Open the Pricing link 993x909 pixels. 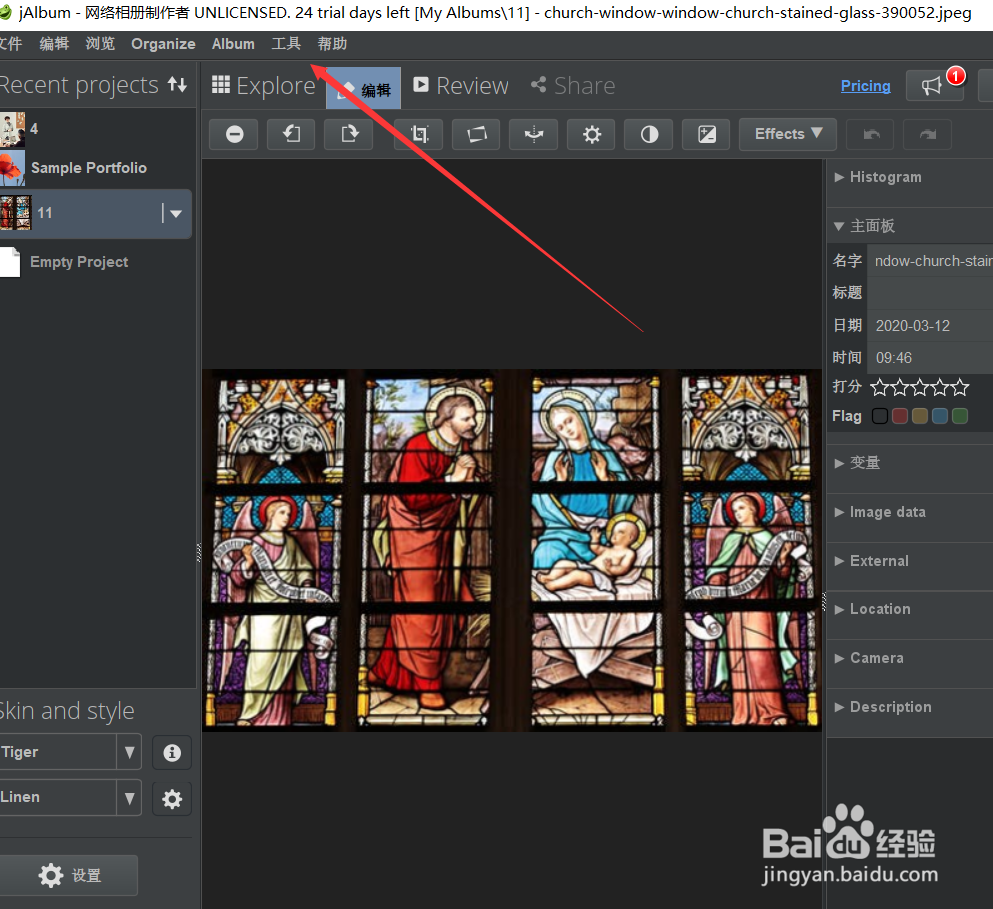(865, 86)
